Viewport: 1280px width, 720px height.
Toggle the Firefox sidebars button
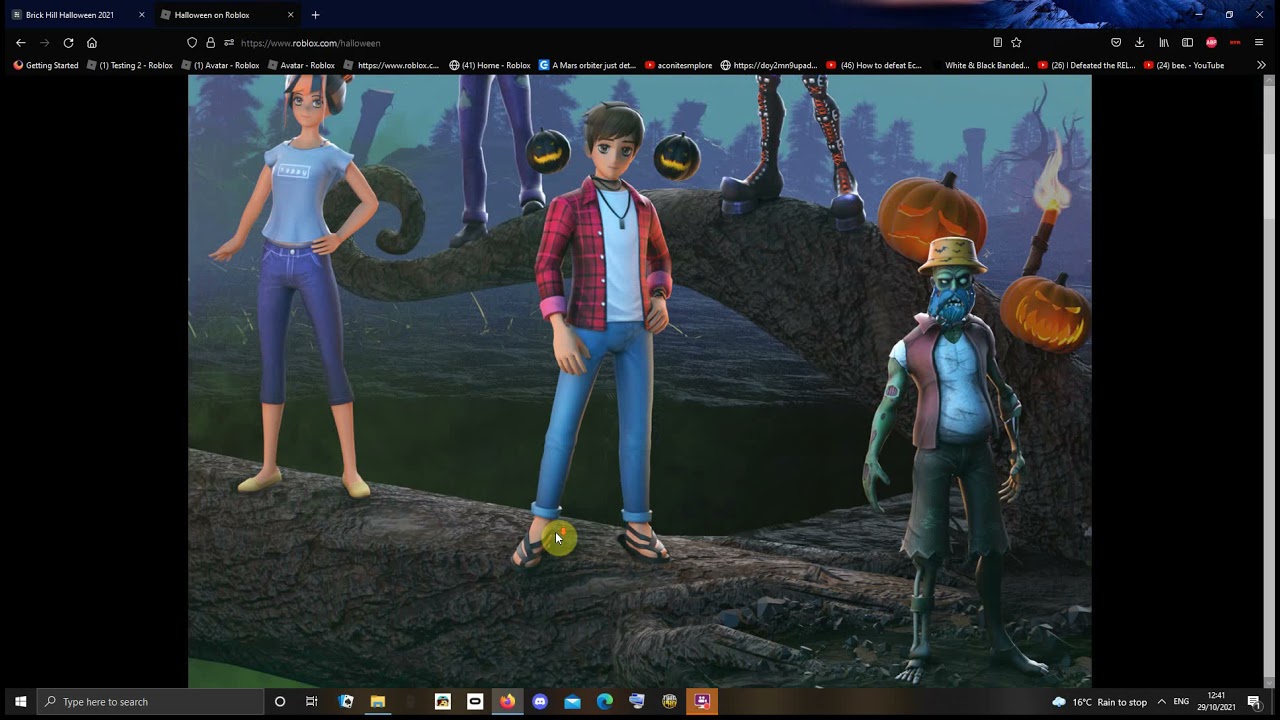tap(1187, 43)
